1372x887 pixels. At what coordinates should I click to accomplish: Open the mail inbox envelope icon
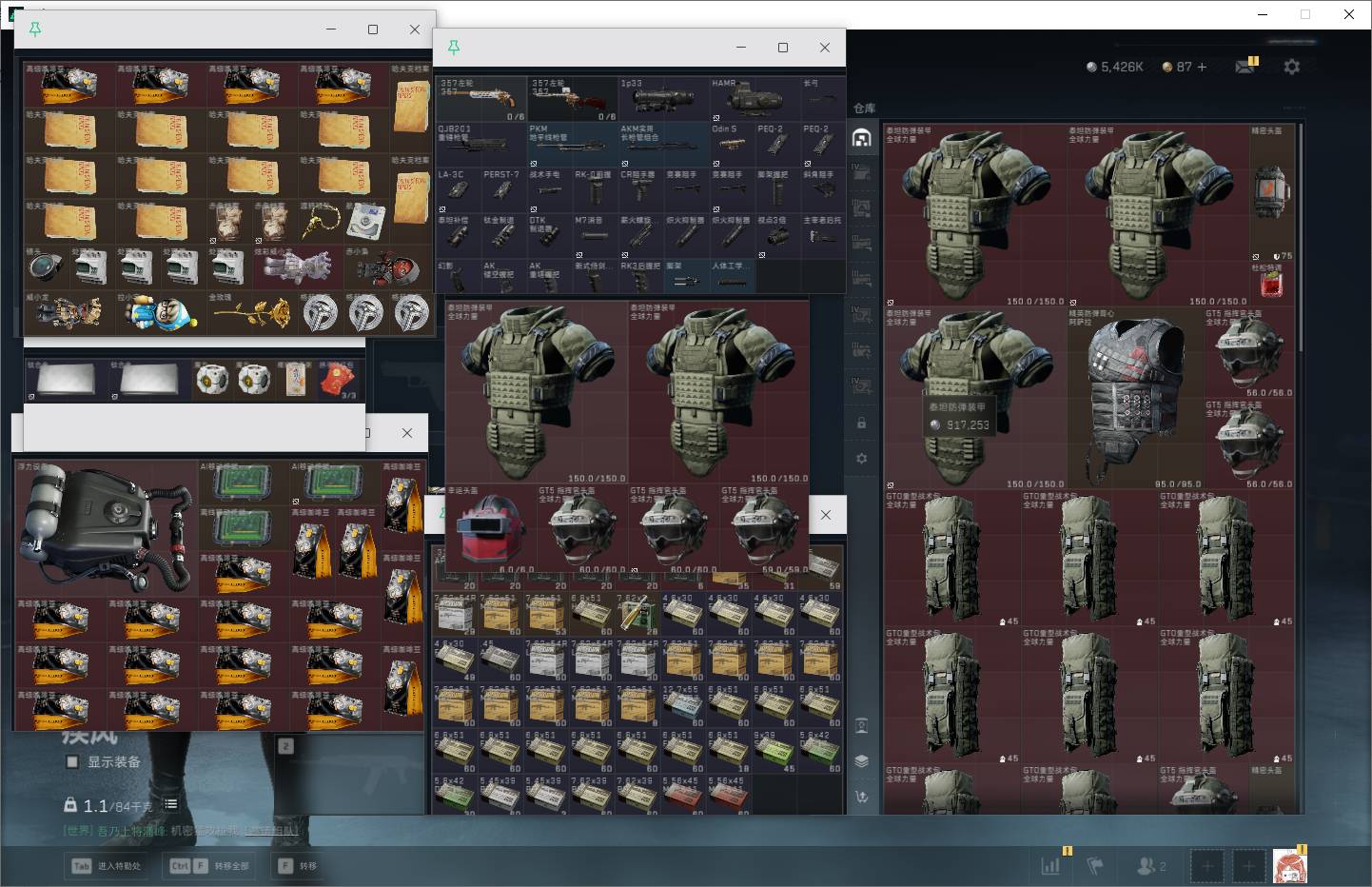[x=1244, y=67]
